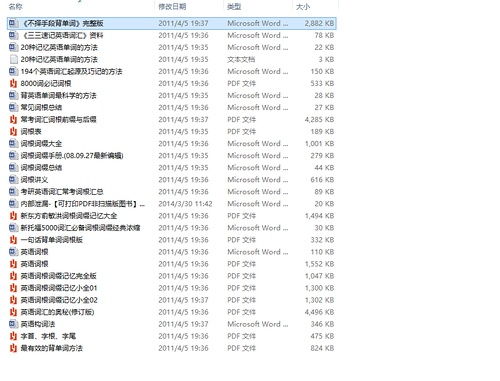
Task: Click the 类型 column header
Action: point(234,6)
